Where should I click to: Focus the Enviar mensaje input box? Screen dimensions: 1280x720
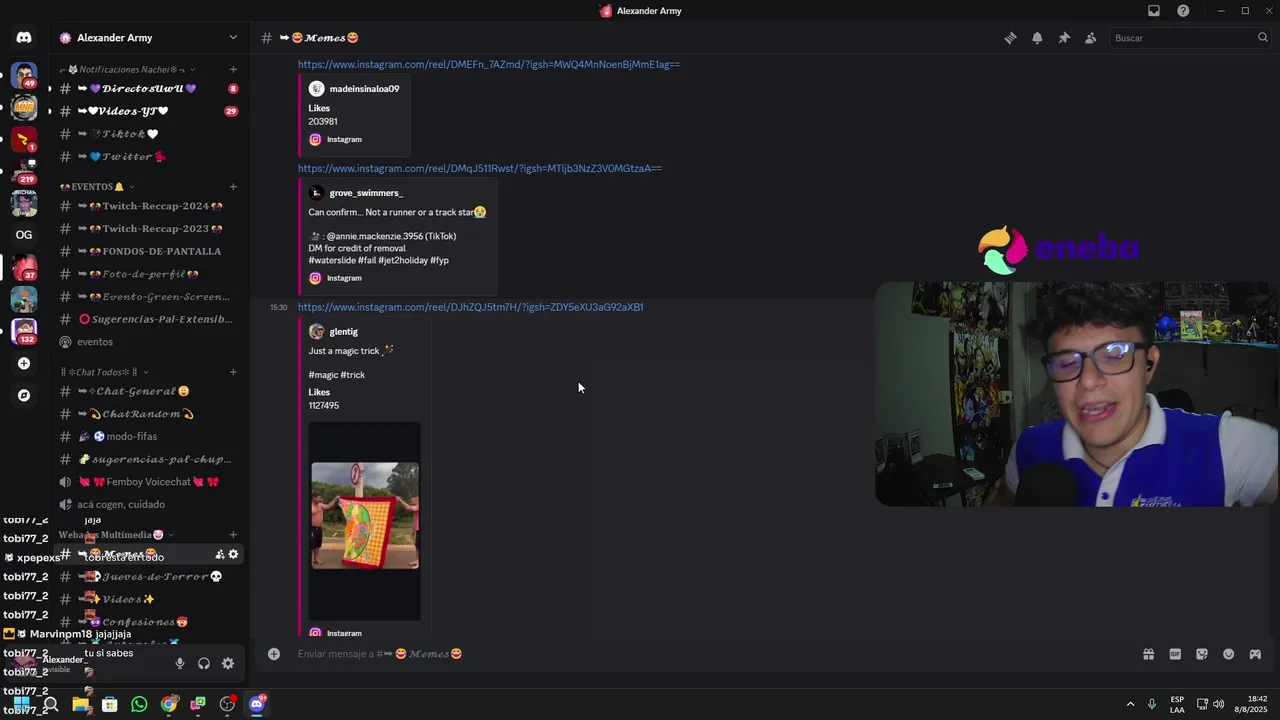pyautogui.click(x=710, y=654)
